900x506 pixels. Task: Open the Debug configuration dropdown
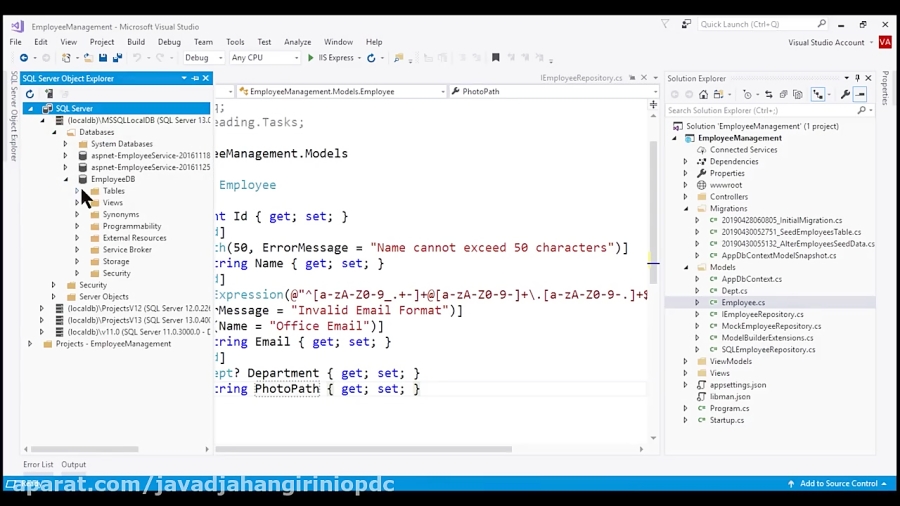tap(203, 57)
